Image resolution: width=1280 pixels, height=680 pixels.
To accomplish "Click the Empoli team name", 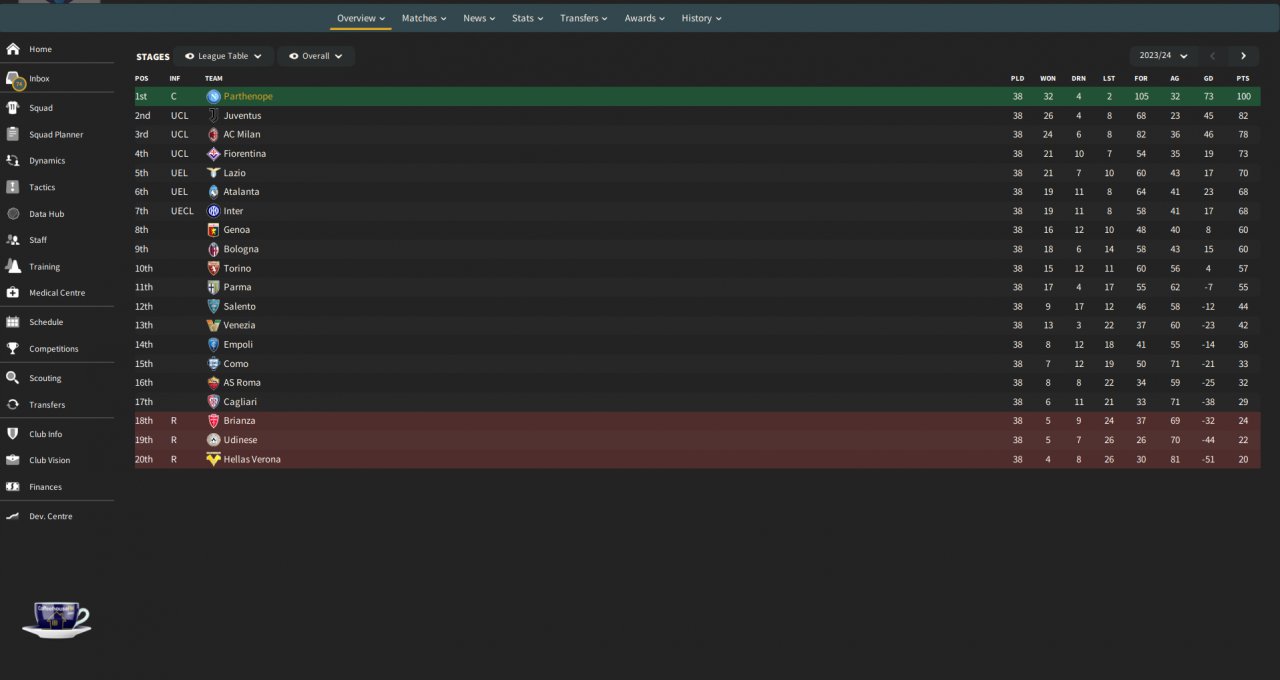I will tap(238, 345).
